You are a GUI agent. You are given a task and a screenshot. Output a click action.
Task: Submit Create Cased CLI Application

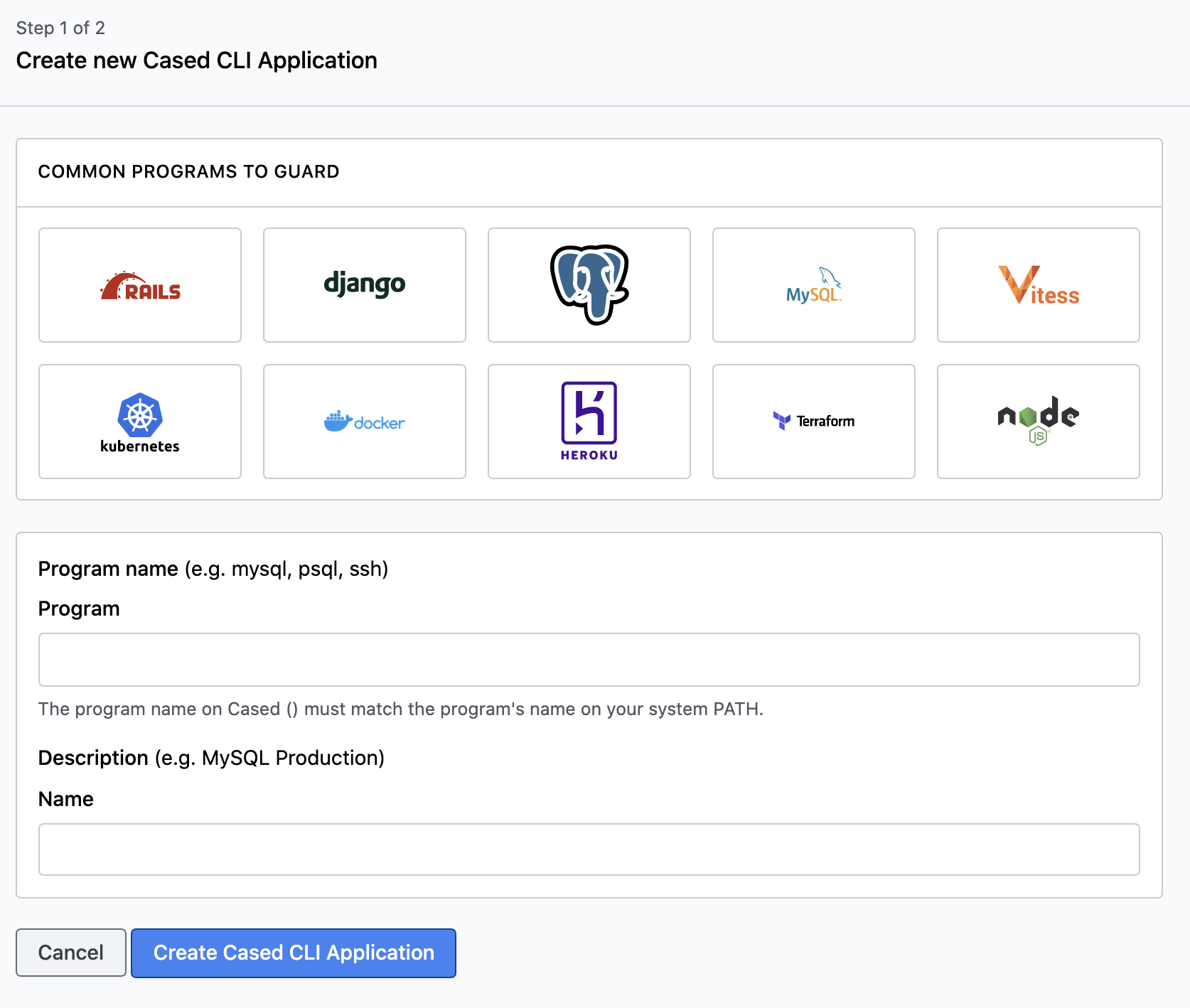[294, 953]
